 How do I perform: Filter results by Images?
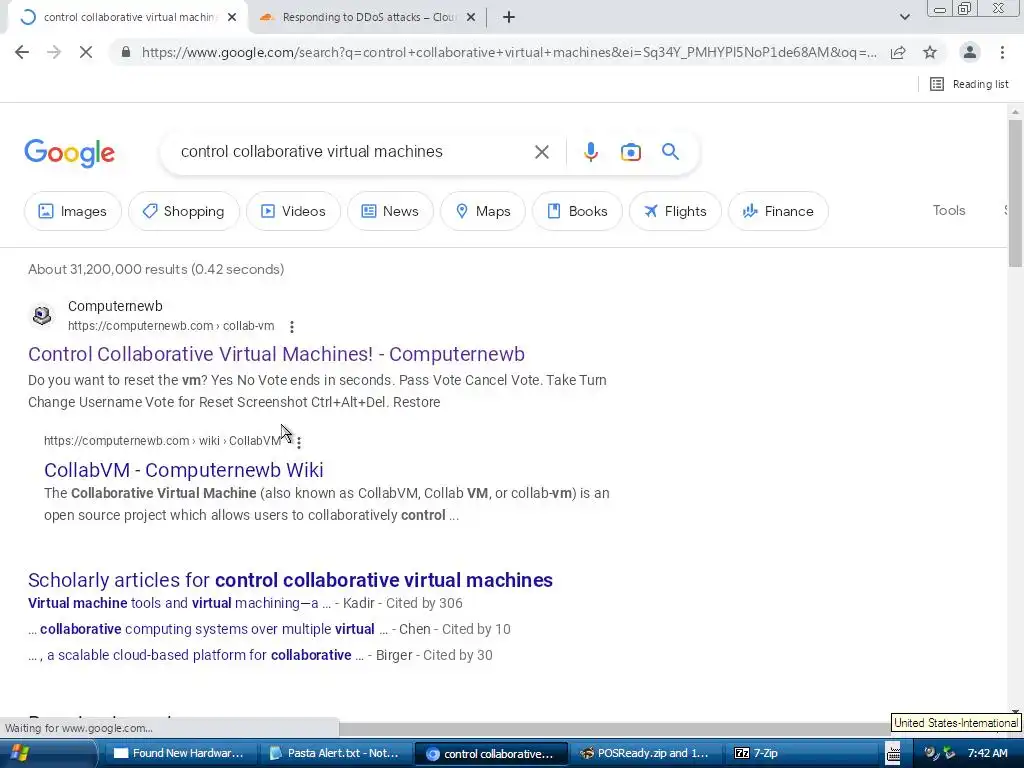coord(72,211)
